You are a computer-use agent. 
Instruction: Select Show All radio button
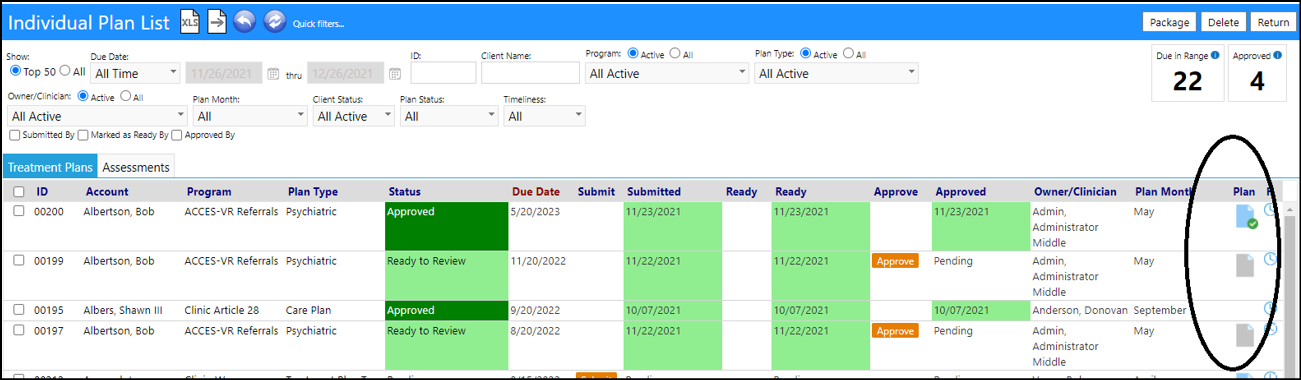(x=65, y=71)
